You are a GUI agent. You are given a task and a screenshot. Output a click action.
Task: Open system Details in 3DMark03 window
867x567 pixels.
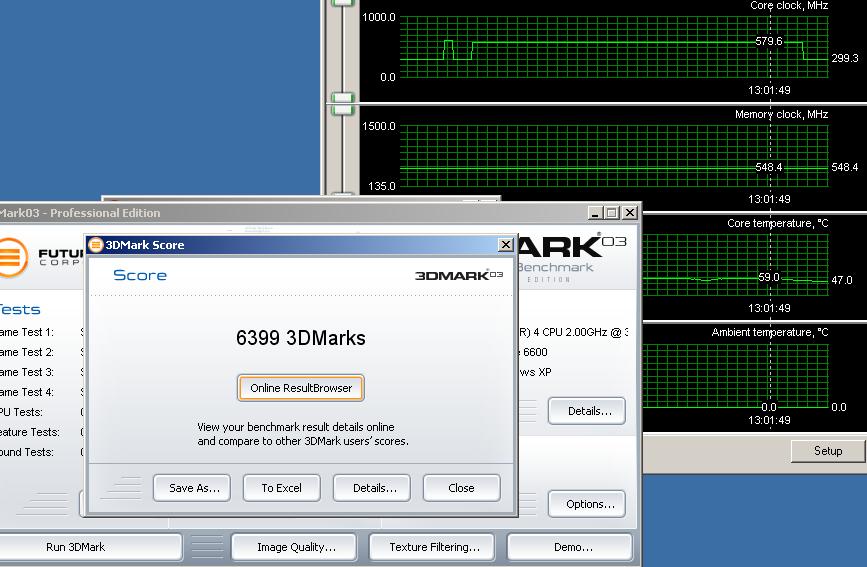[587, 411]
